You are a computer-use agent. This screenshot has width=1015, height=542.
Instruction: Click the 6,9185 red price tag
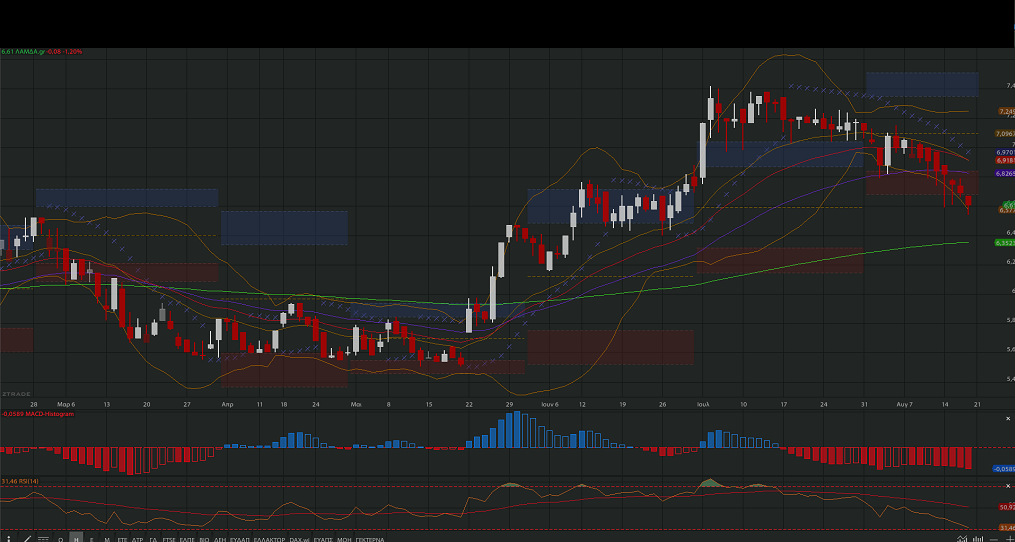pos(1005,160)
